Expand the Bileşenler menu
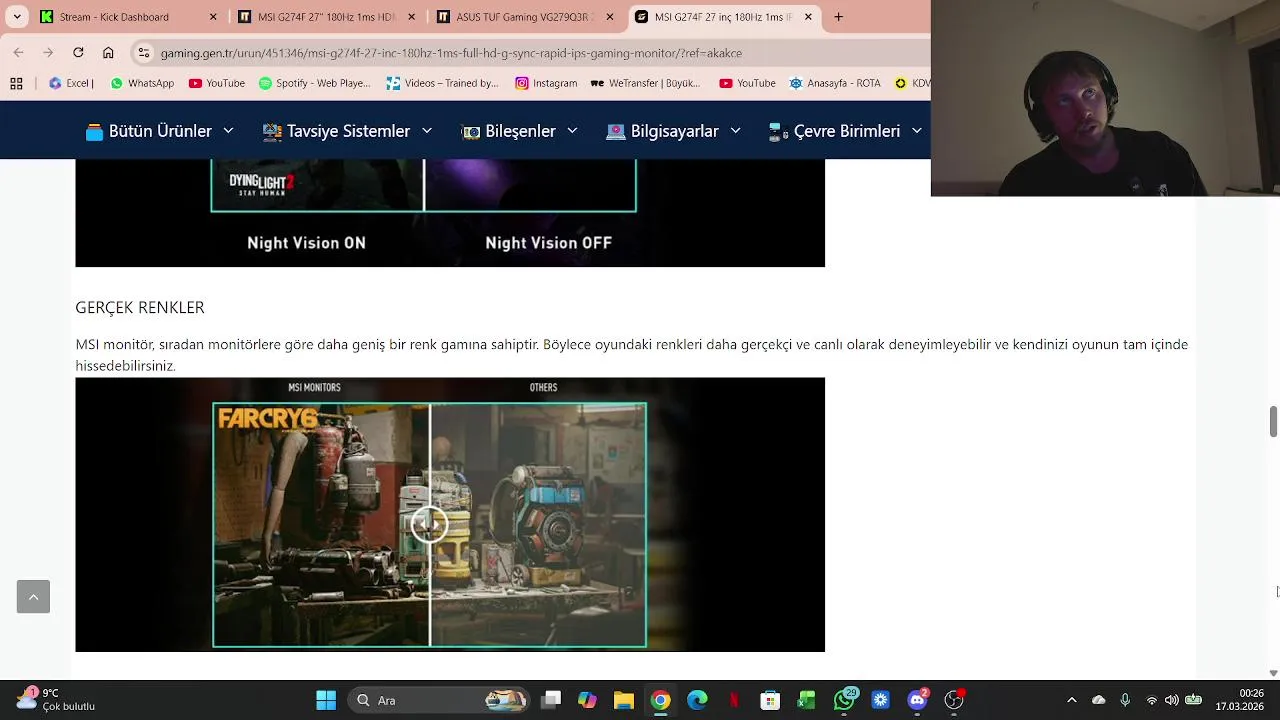The width and height of the screenshot is (1280, 720). (x=519, y=131)
